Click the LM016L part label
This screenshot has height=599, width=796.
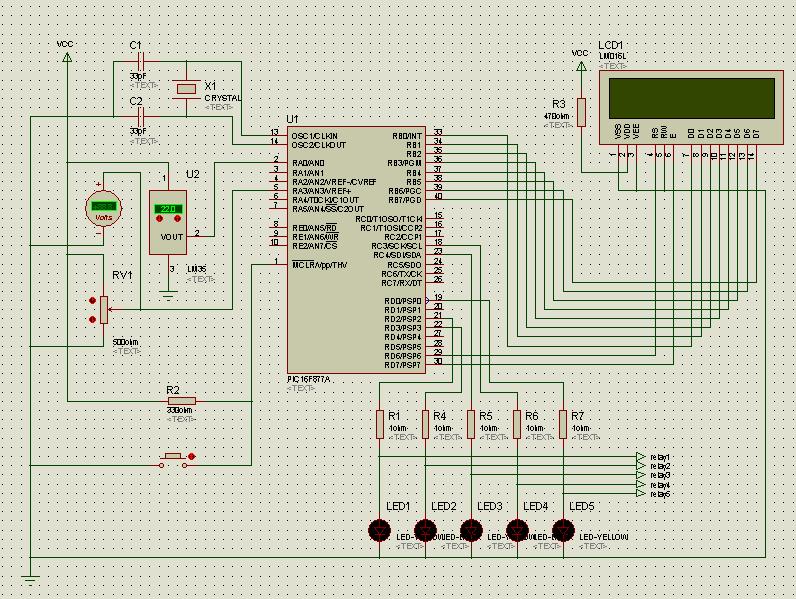click(612, 56)
